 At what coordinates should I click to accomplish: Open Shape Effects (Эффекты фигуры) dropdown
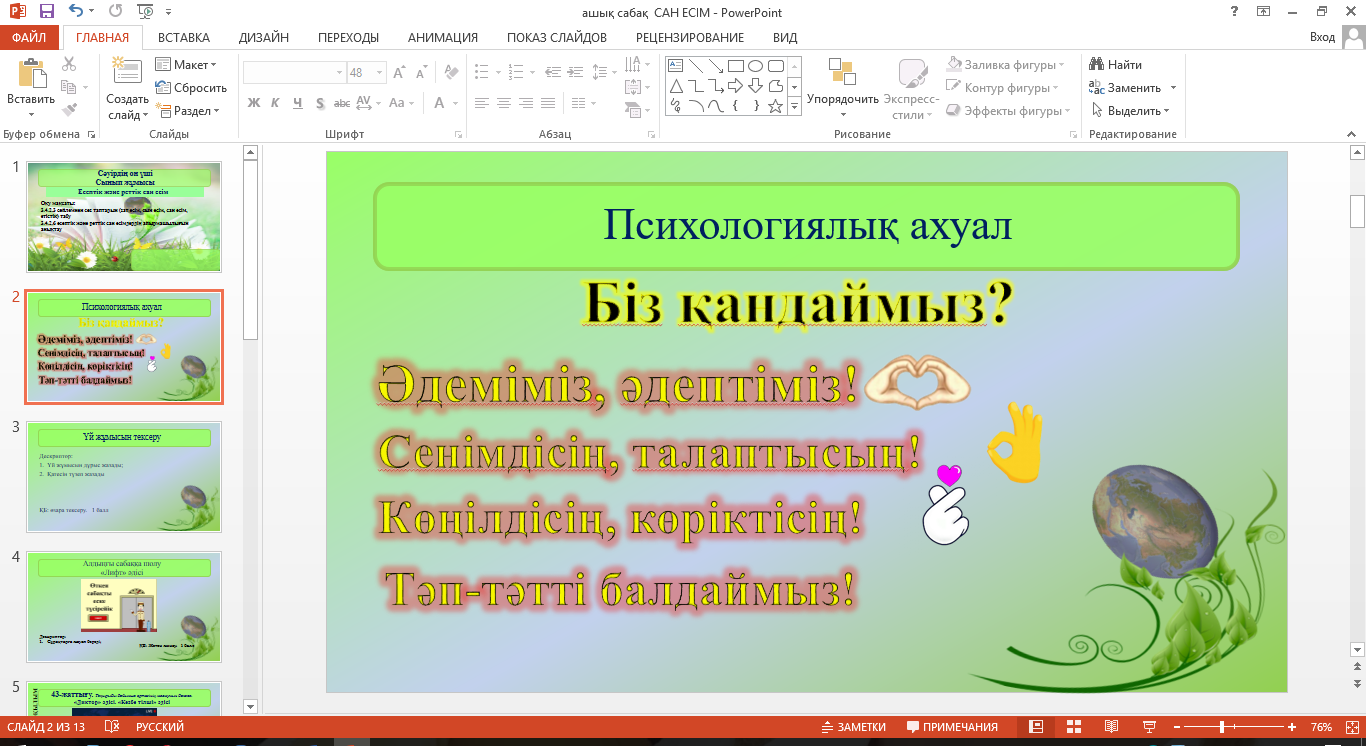pos(1009,111)
